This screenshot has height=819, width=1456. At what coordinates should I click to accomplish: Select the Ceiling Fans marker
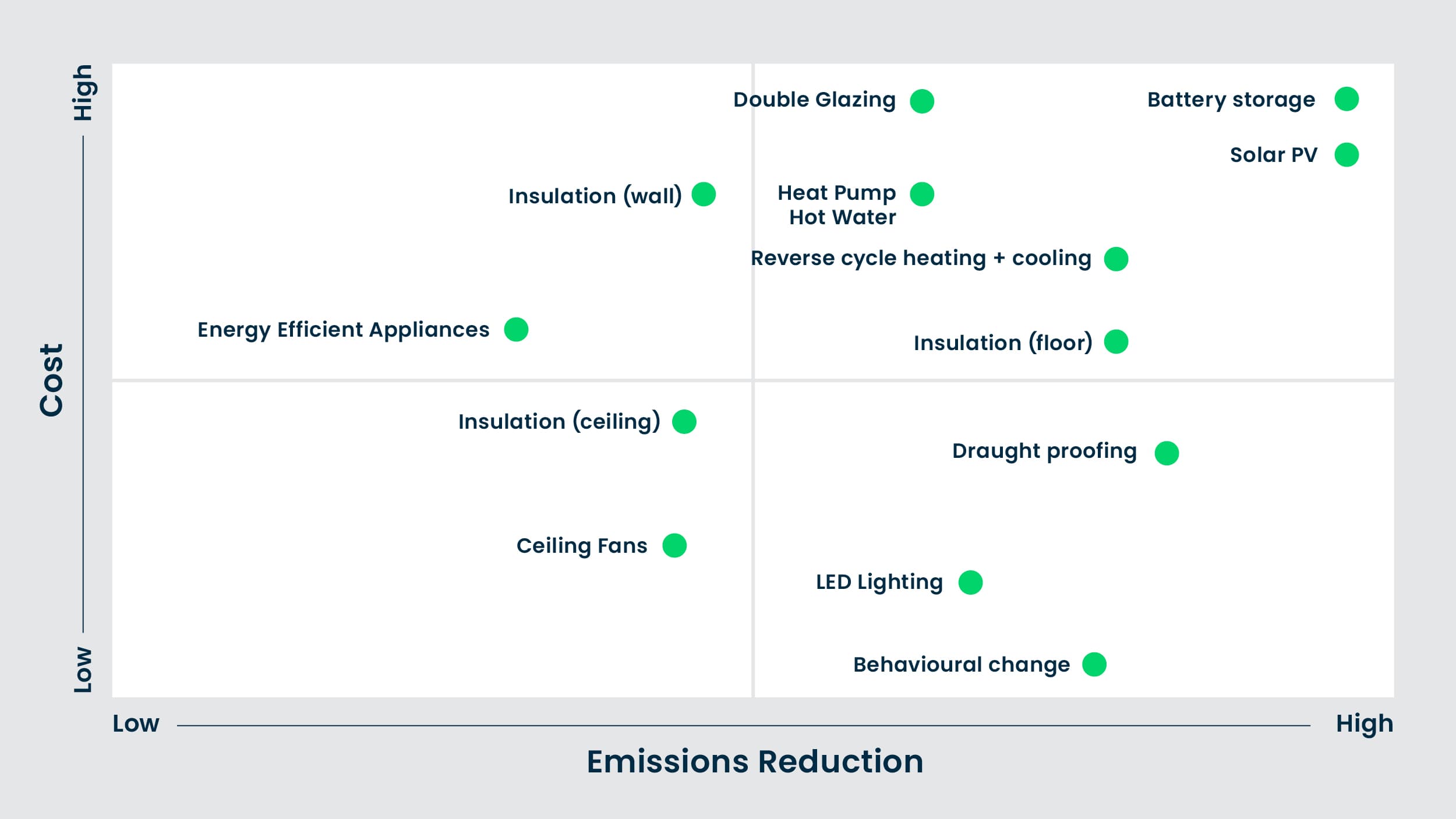click(674, 546)
